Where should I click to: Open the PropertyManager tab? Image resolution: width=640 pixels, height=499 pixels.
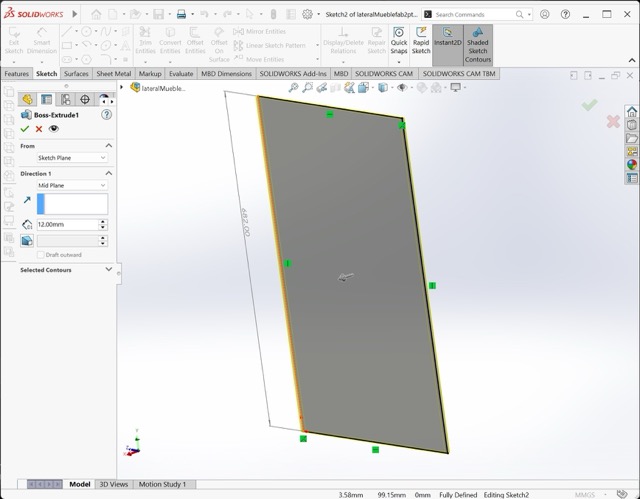47,99
